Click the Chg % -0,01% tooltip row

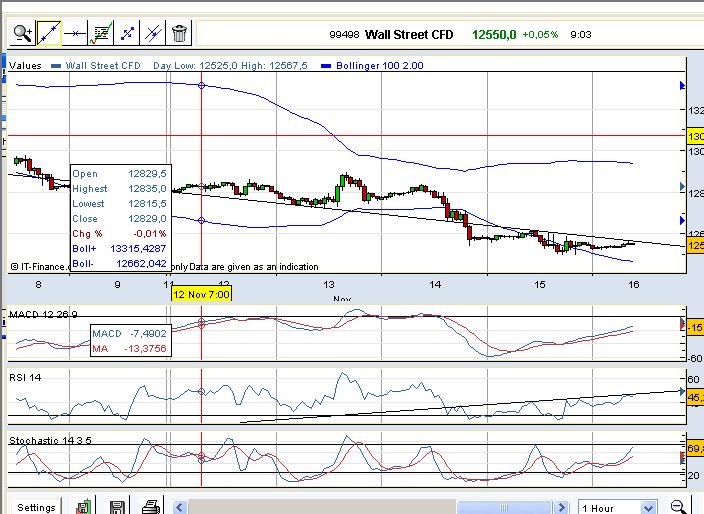tap(119, 233)
